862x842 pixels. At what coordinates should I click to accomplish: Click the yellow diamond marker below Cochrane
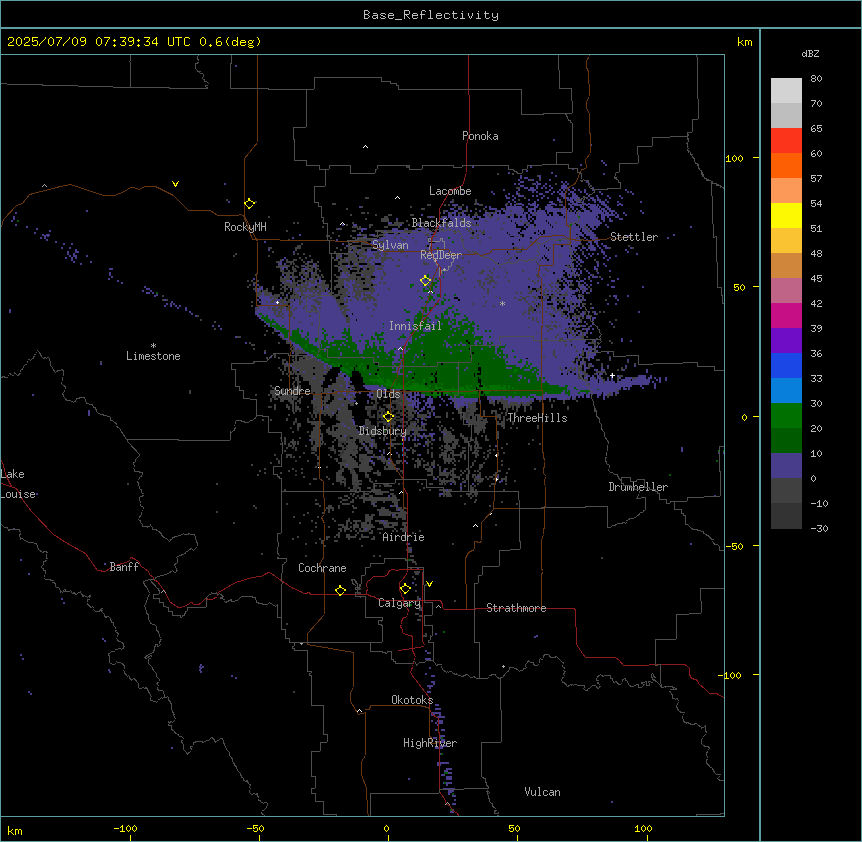(x=340, y=590)
